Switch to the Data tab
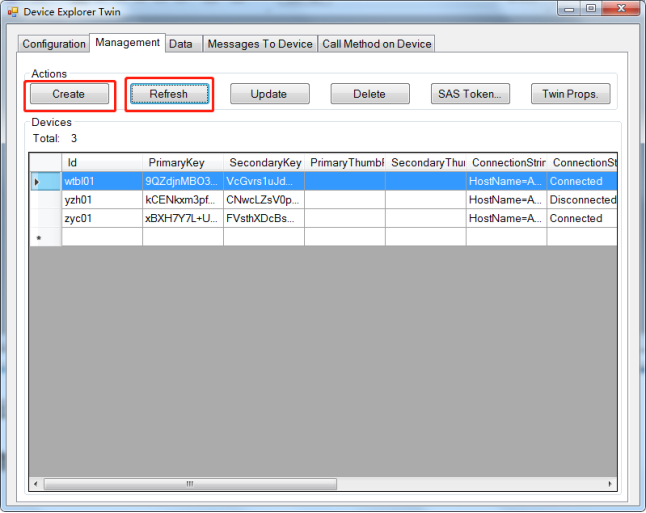646x513 pixels. pos(181,44)
